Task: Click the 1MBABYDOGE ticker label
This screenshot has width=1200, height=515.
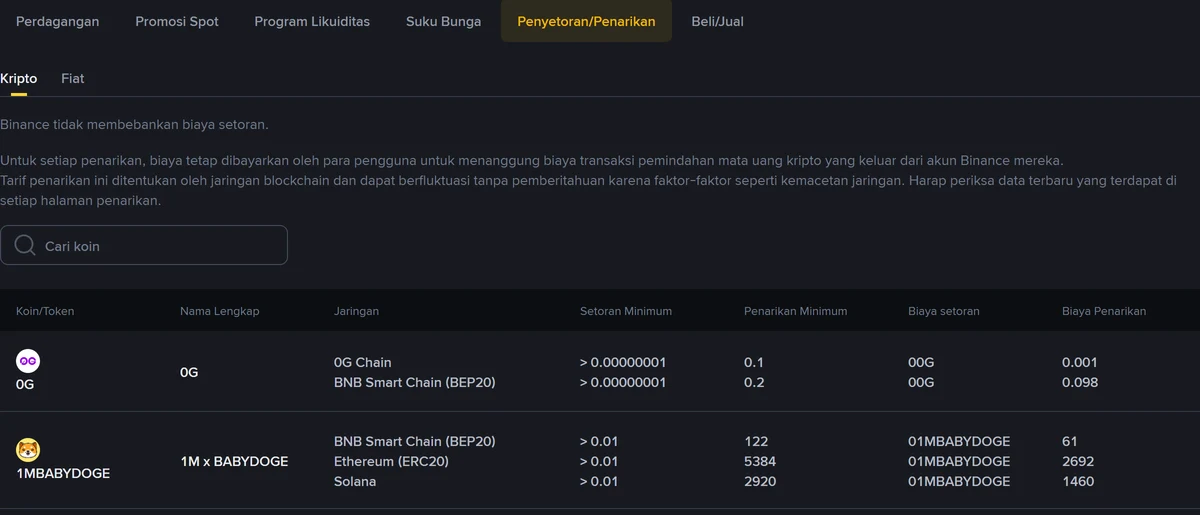Action: [63, 473]
